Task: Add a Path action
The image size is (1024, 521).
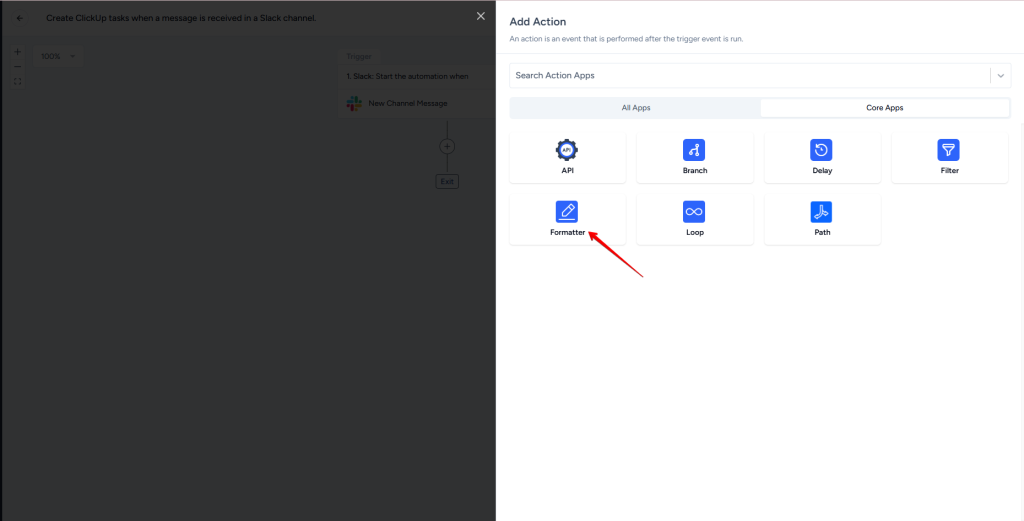Action: click(821, 219)
